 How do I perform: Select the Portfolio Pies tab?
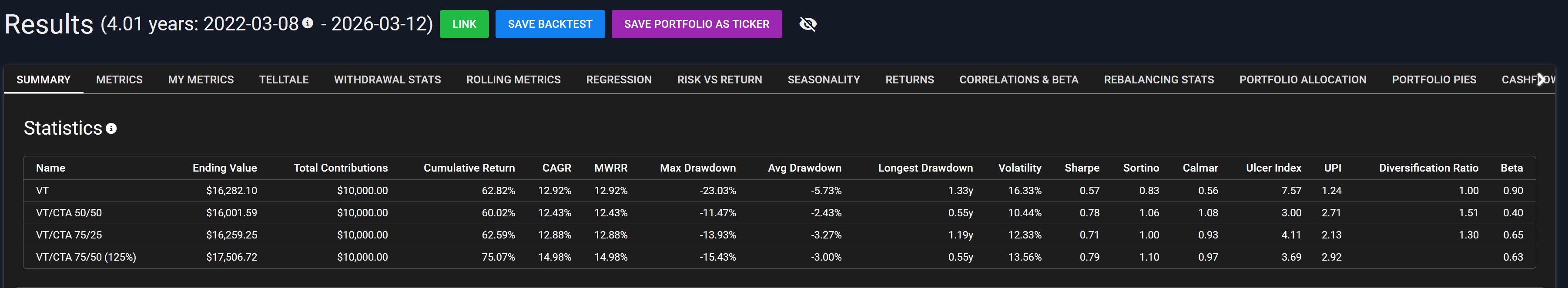1434,79
